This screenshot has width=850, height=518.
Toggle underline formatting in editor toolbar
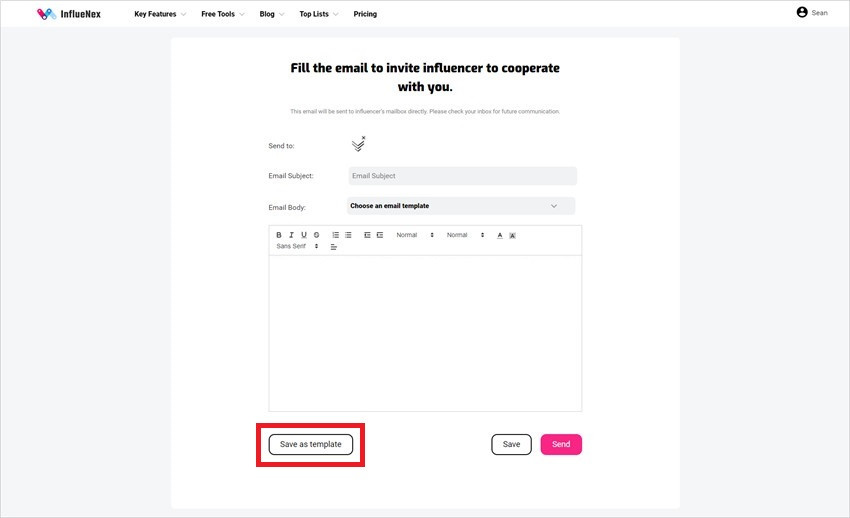tap(304, 235)
